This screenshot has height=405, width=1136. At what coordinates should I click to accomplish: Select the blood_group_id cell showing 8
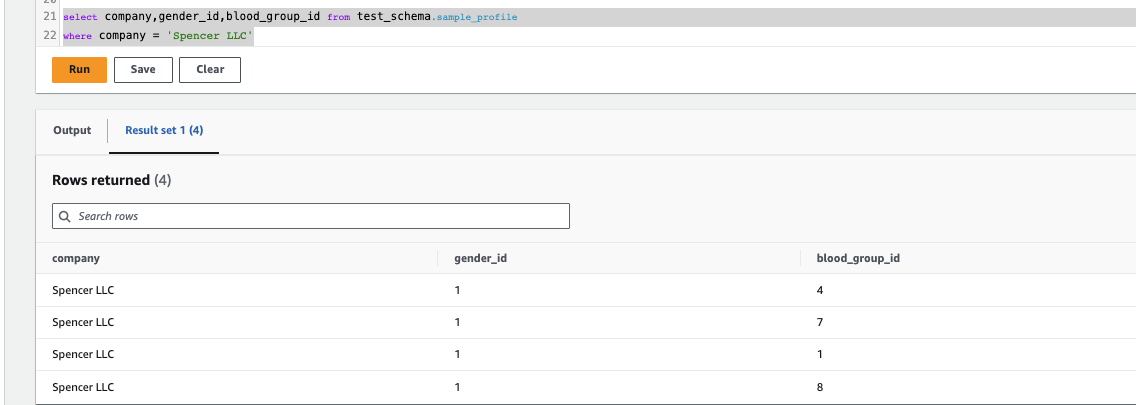[820, 388]
